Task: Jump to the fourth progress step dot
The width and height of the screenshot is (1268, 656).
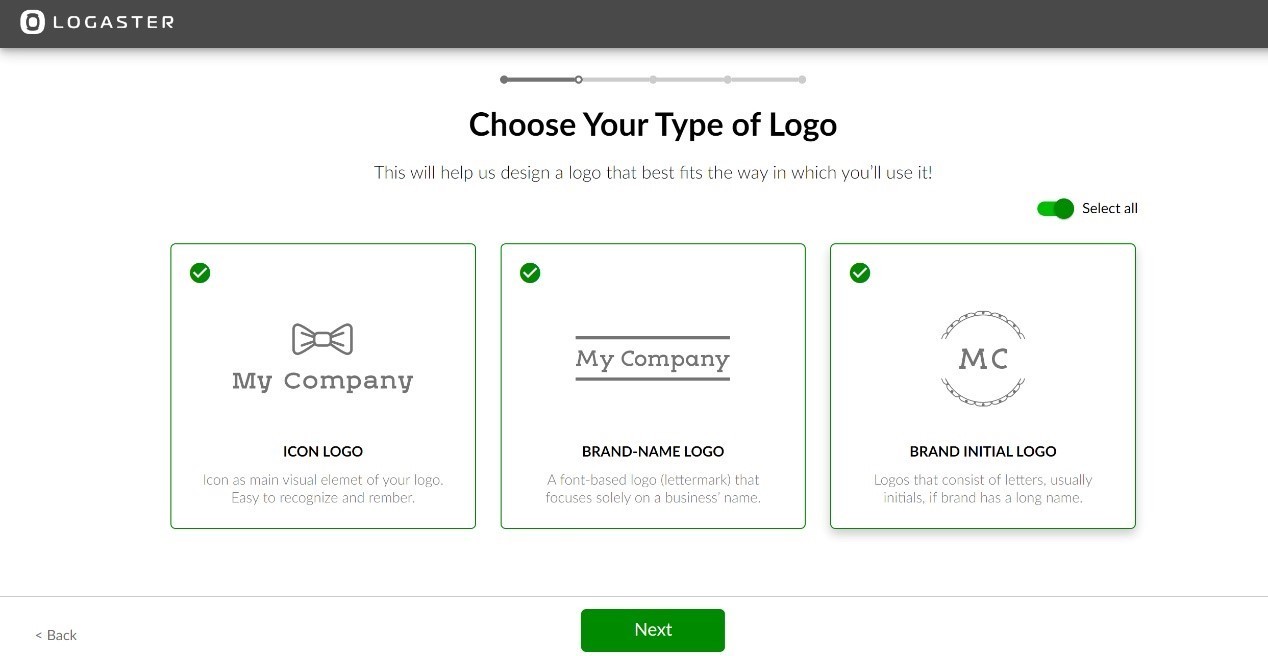Action: tap(727, 79)
